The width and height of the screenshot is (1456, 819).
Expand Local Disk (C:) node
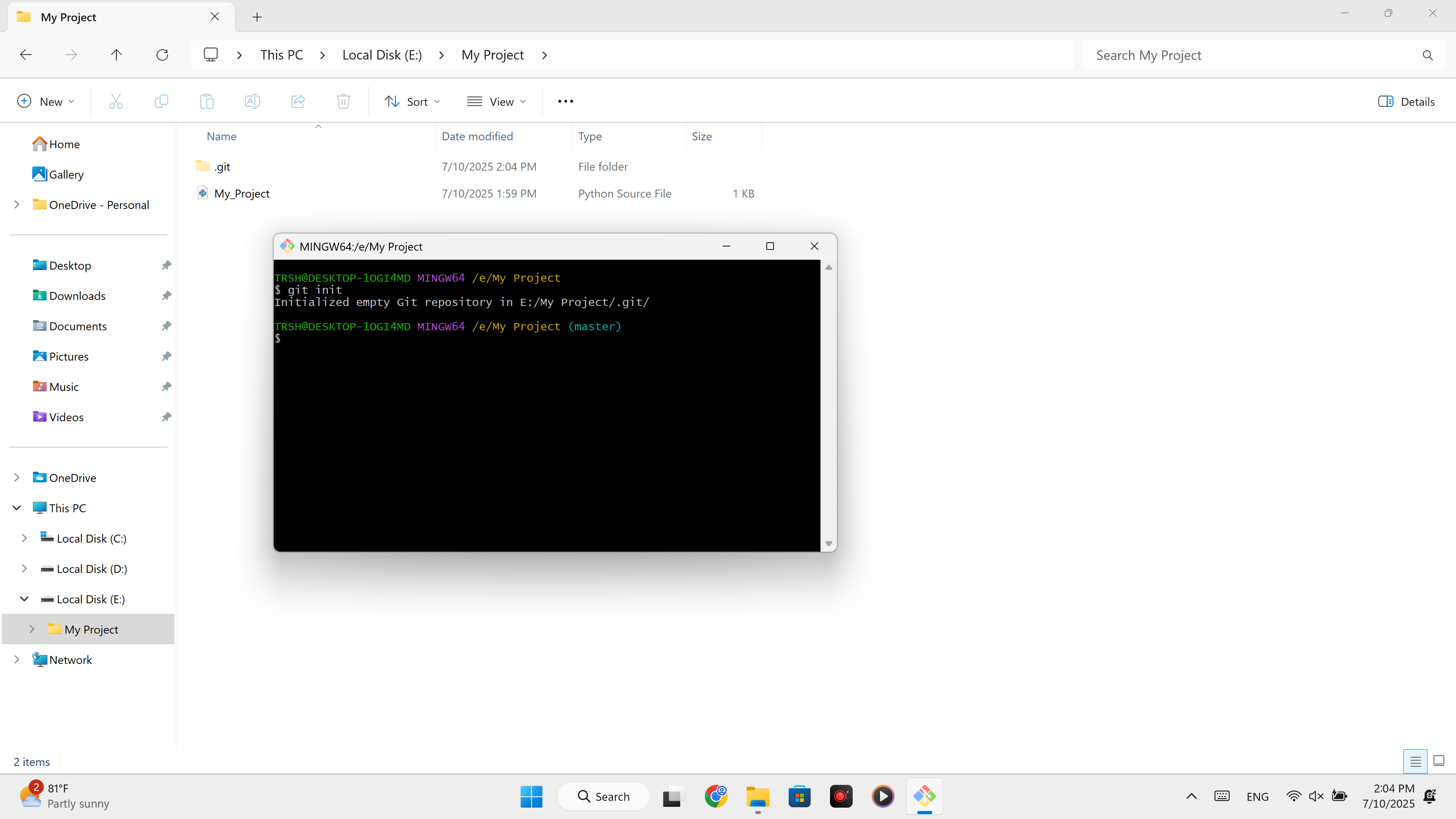pos(24,538)
